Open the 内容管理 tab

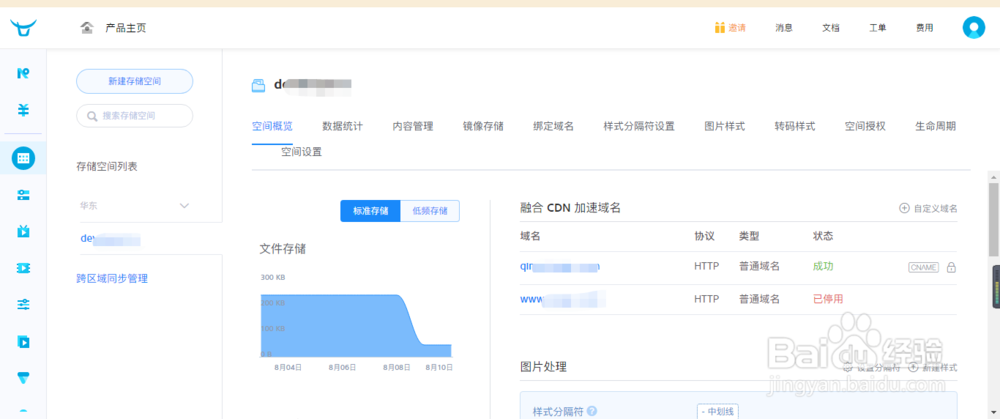(x=413, y=126)
